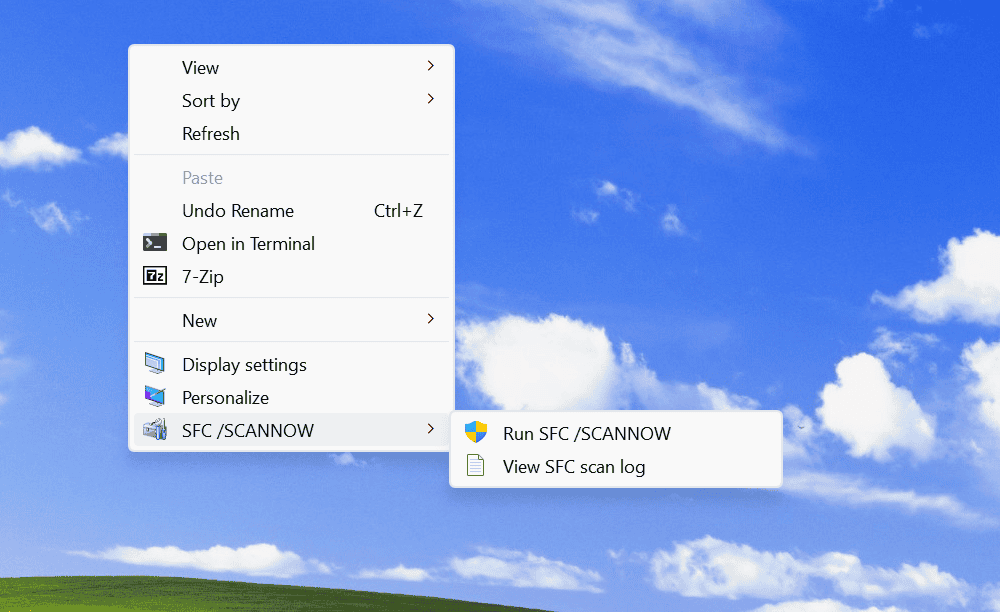Select the SFC /SCANNOW menu entry
1000x612 pixels.
(291, 430)
